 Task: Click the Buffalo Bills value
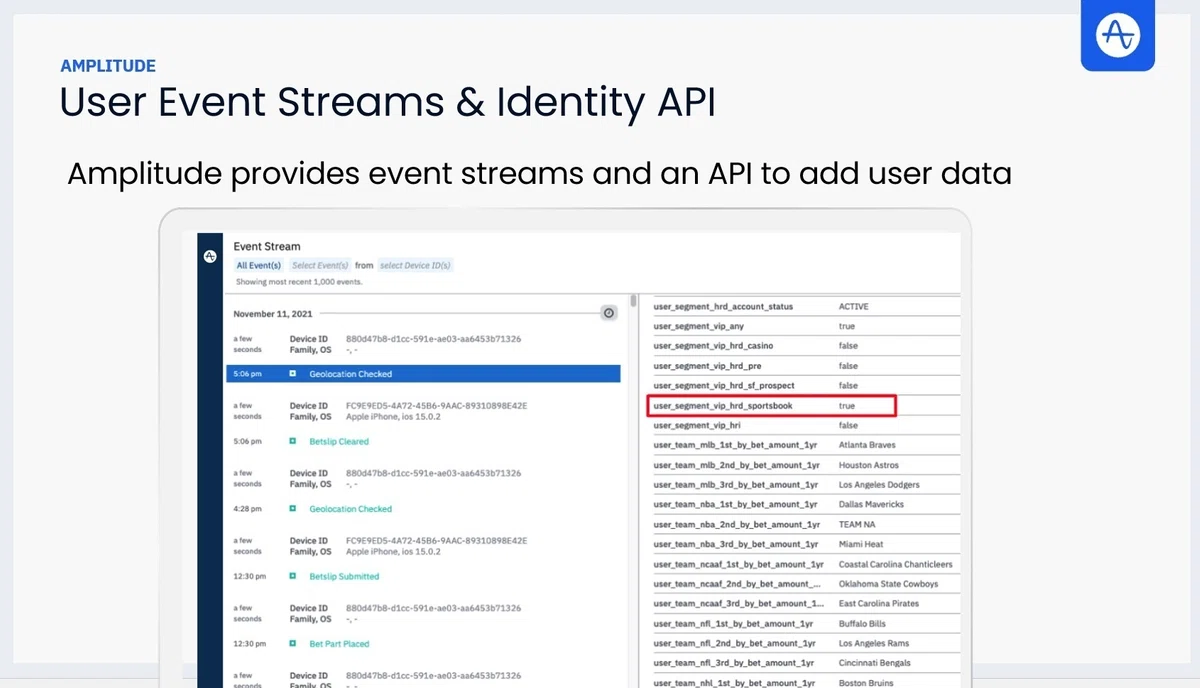point(861,623)
